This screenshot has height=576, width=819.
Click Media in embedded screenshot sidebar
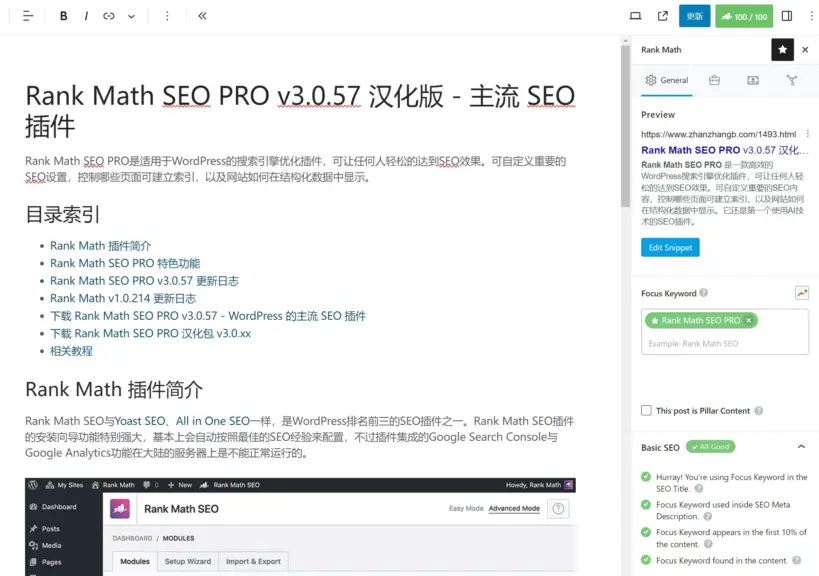click(x=45, y=545)
